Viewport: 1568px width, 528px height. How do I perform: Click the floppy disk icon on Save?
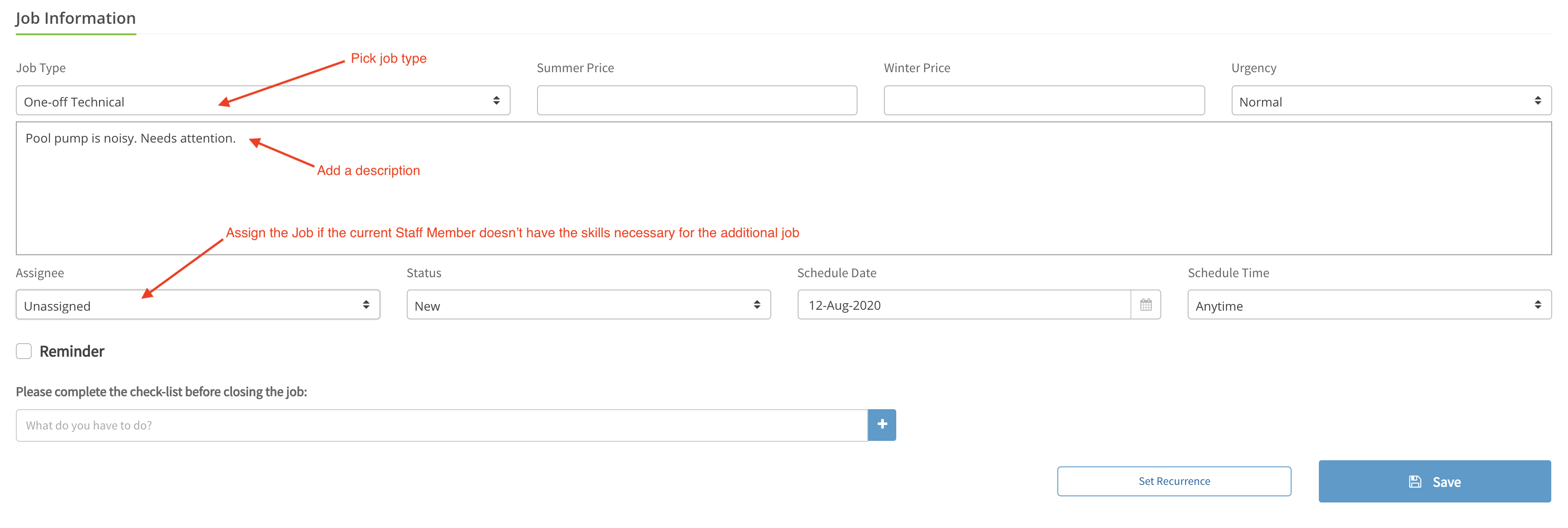click(x=1415, y=482)
